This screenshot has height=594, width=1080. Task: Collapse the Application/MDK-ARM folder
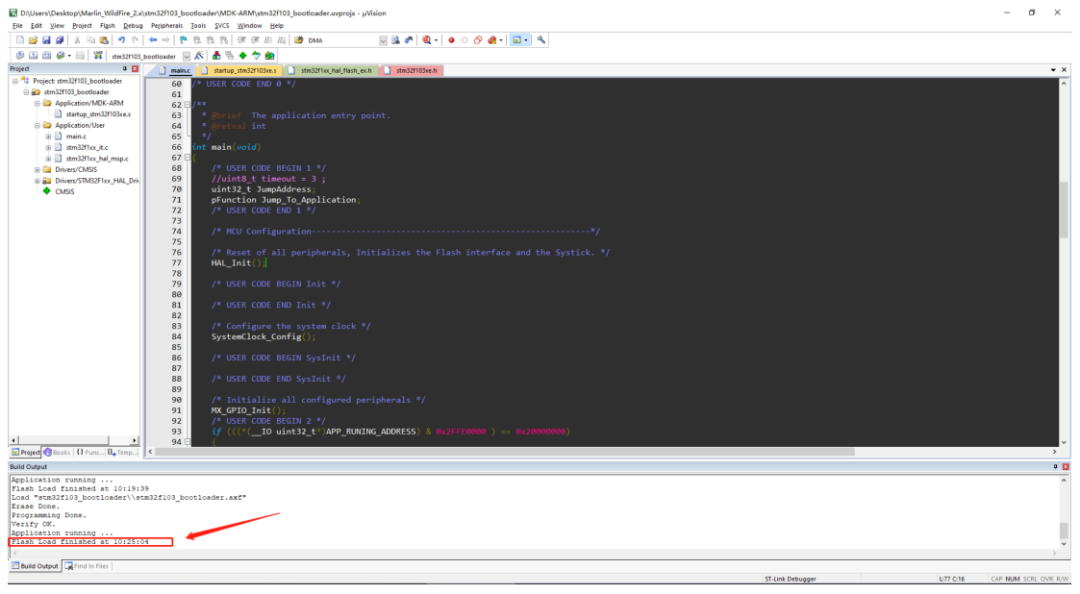coord(37,103)
